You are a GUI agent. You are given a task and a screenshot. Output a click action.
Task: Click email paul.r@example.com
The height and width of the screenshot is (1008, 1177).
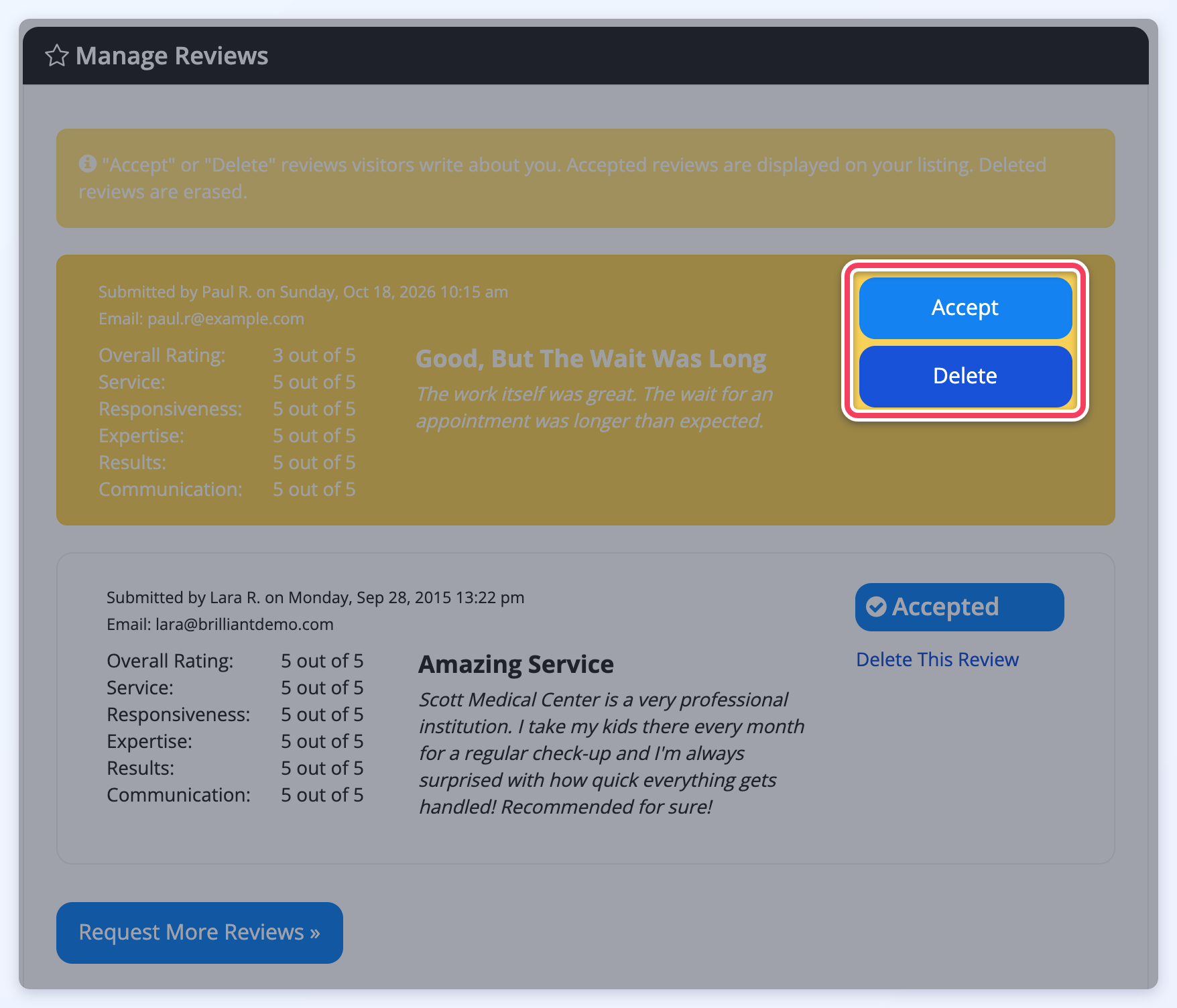coord(226,318)
